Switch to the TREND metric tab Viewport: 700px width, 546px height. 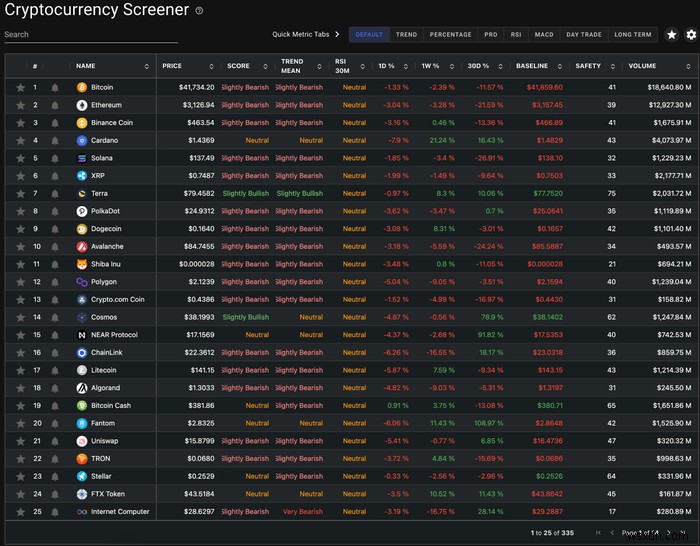[x=406, y=34]
